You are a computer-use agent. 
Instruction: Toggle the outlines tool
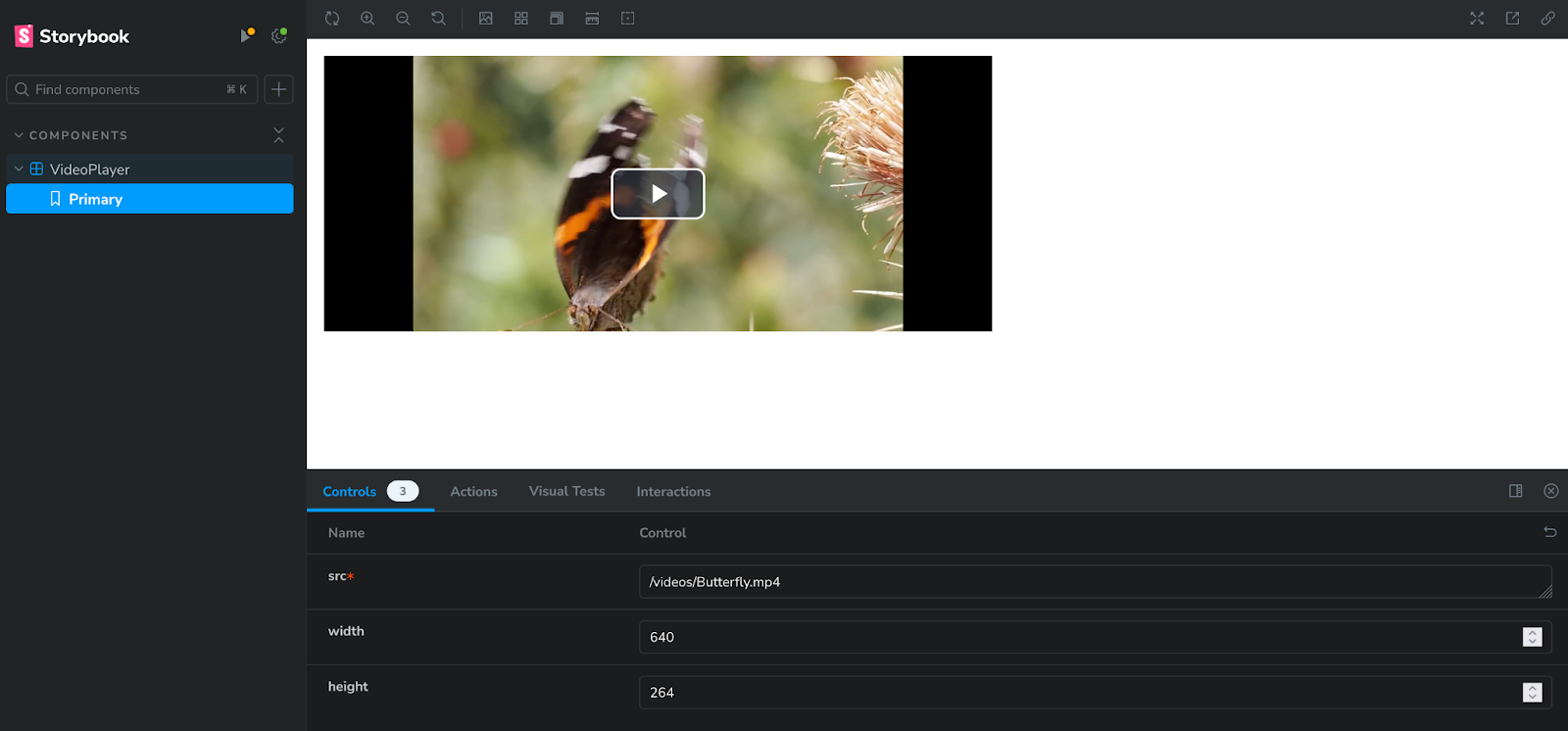tap(628, 19)
